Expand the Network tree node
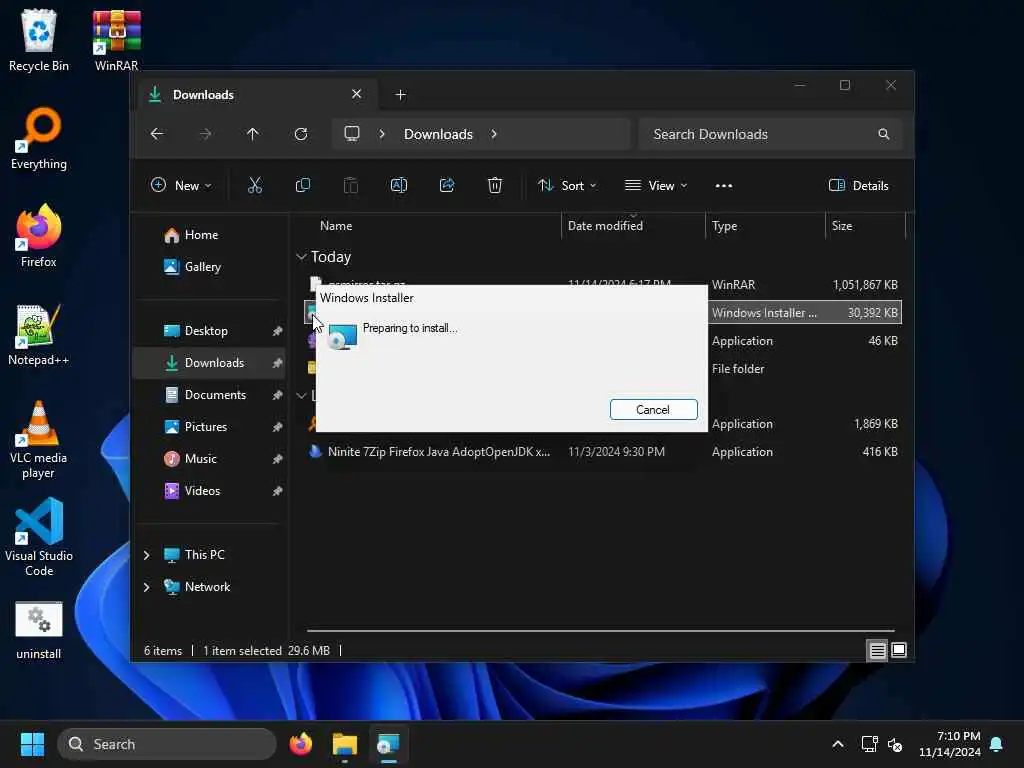This screenshot has width=1024, height=768. (x=146, y=586)
